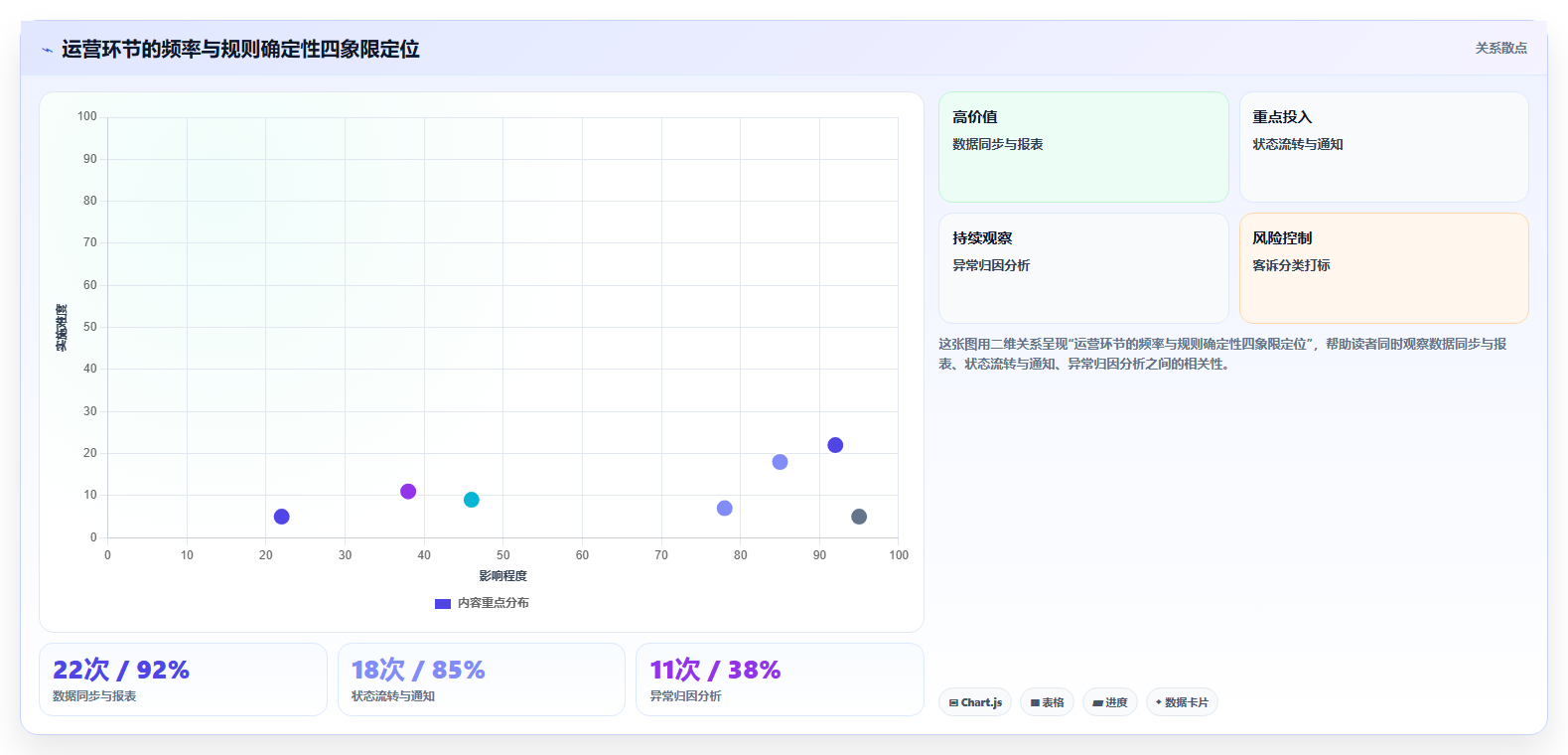Click the x-axis tick label 50
The image size is (1568, 755).
tap(503, 555)
